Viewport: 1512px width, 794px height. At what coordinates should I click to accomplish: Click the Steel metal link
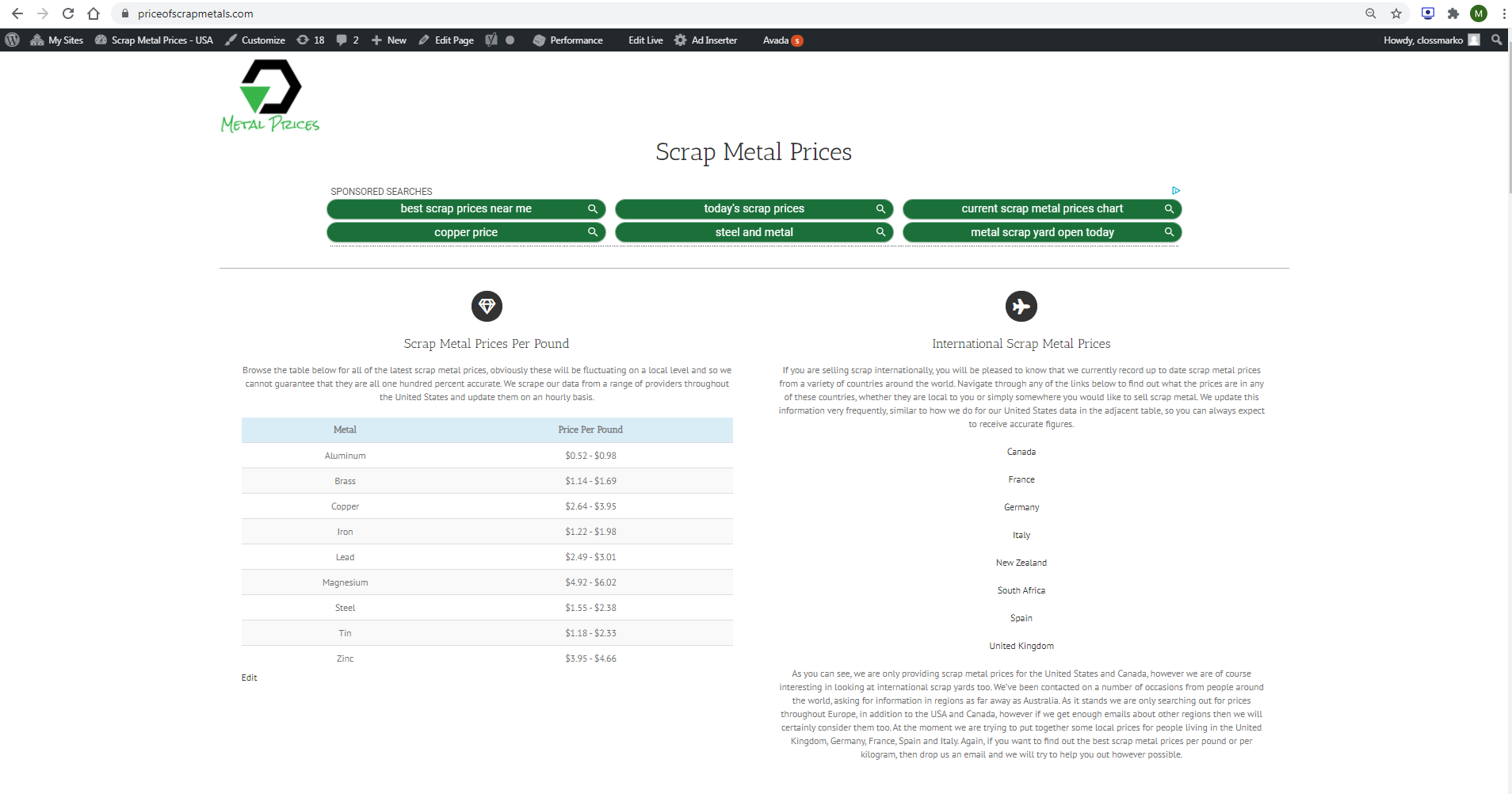click(x=345, y=608)
